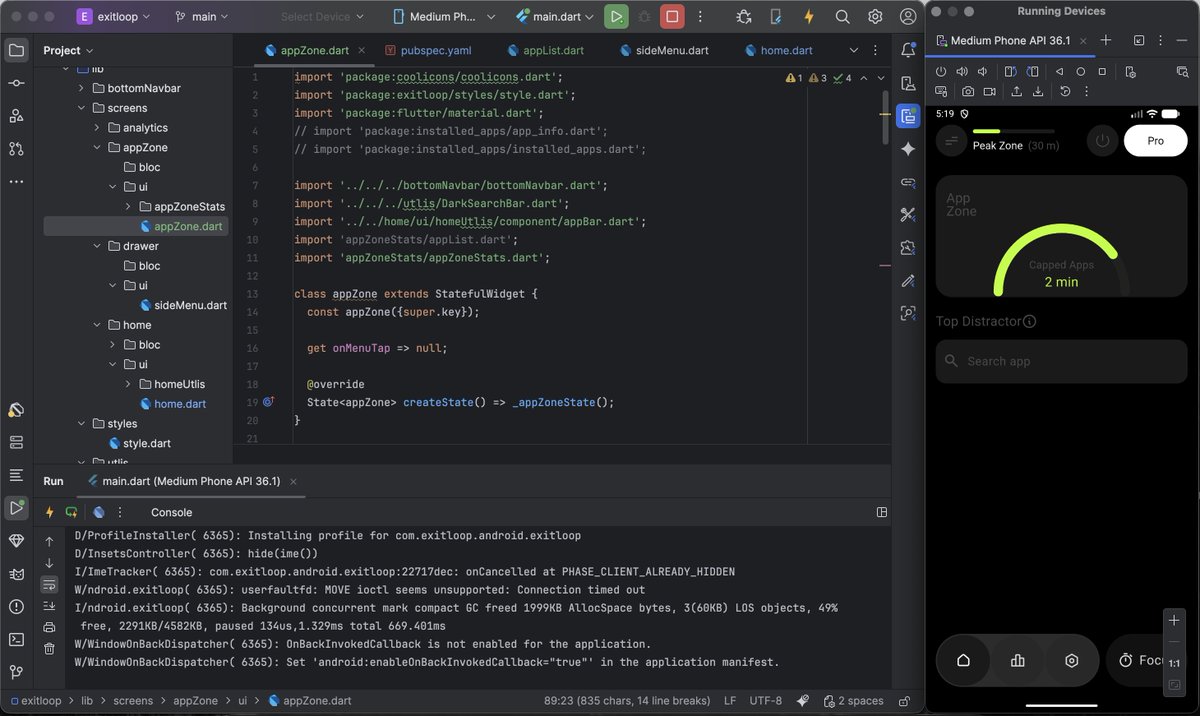The height and width of the screenshot is (716, 1200).
Task: Click emulator Home circle button
Action: pos(1081,72)
